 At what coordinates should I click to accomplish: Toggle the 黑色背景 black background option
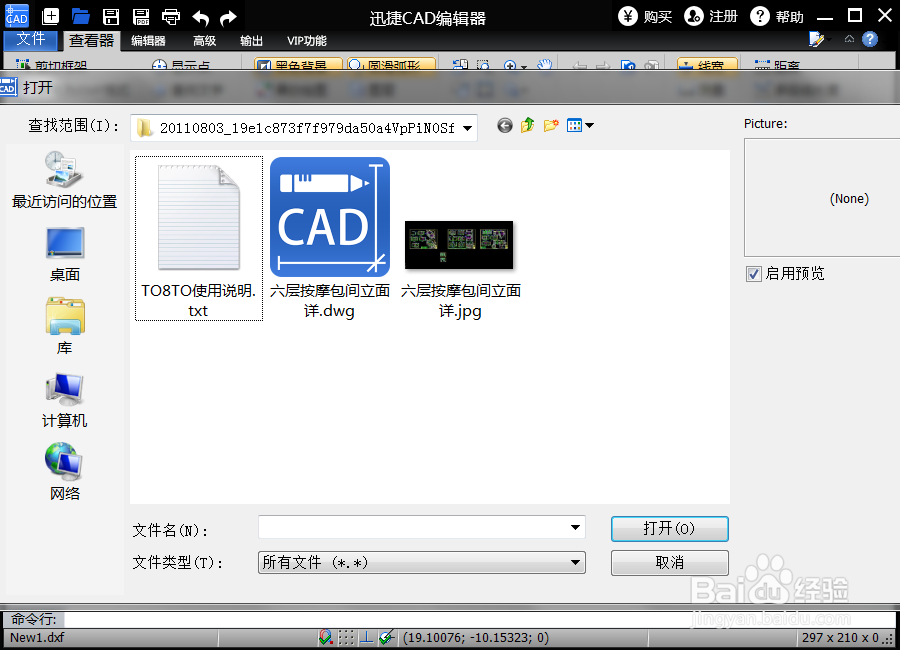(295, 63)
